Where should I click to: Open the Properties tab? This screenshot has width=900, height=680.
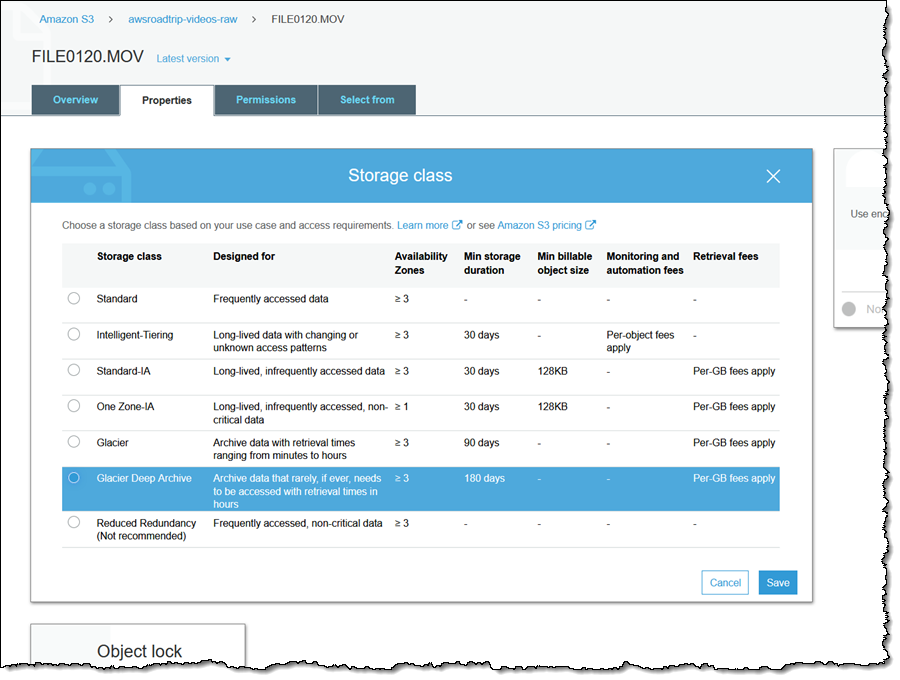pyautogui.click(x=167, y=100)
